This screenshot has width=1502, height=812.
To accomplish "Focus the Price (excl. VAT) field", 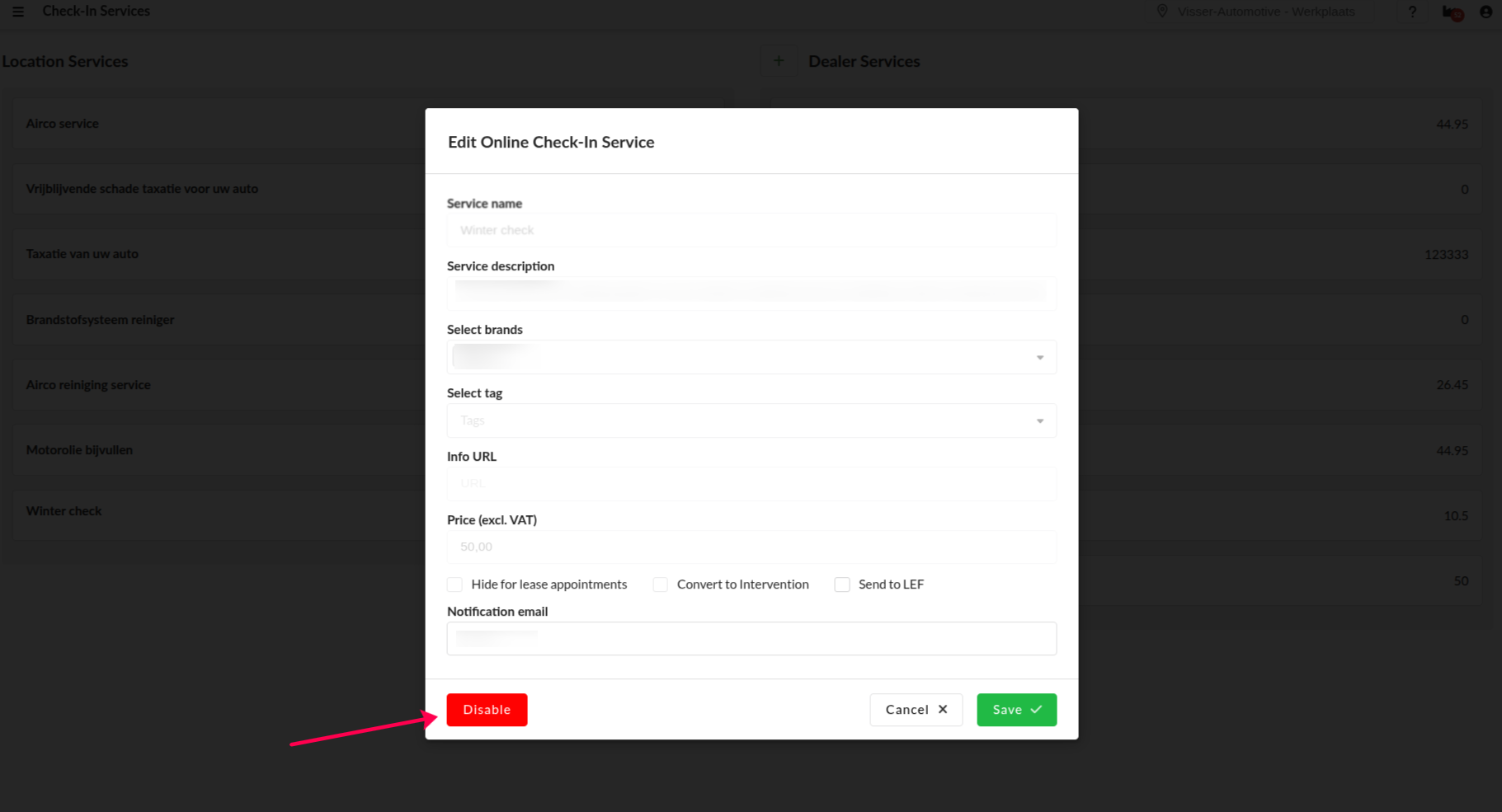I will pyautogui.click(x=751, y=547).
